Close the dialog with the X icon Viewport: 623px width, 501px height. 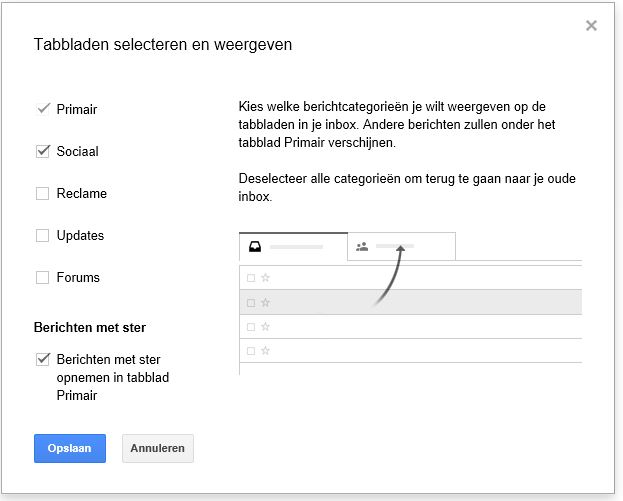[591, 25]
